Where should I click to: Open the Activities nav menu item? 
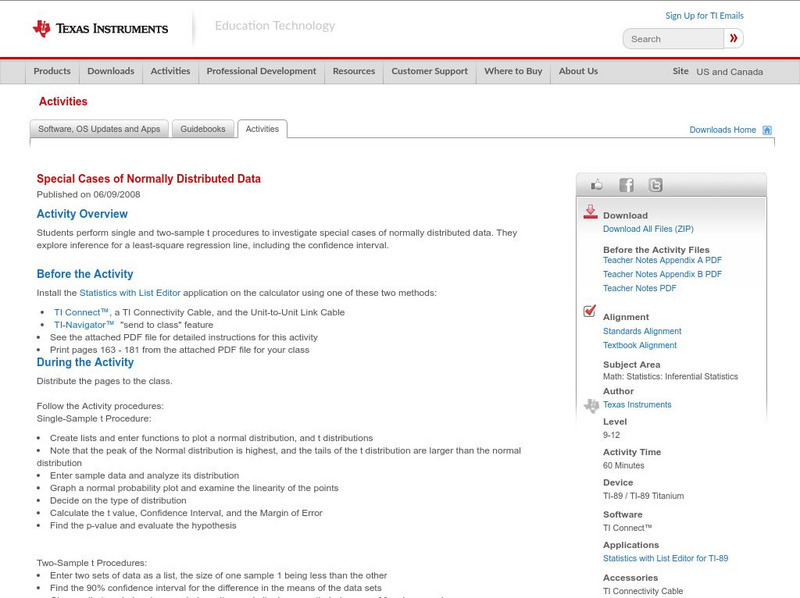pyautogui.click(x=170, y=71)
